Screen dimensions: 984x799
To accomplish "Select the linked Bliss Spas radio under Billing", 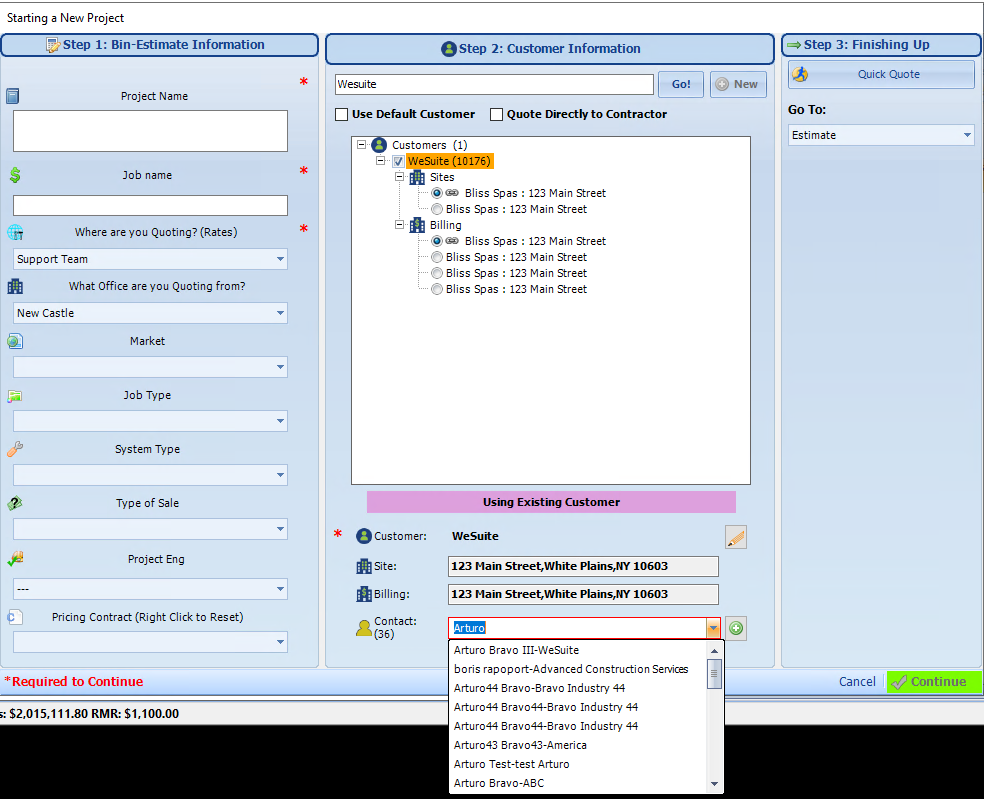I will (x=437, y=240).
